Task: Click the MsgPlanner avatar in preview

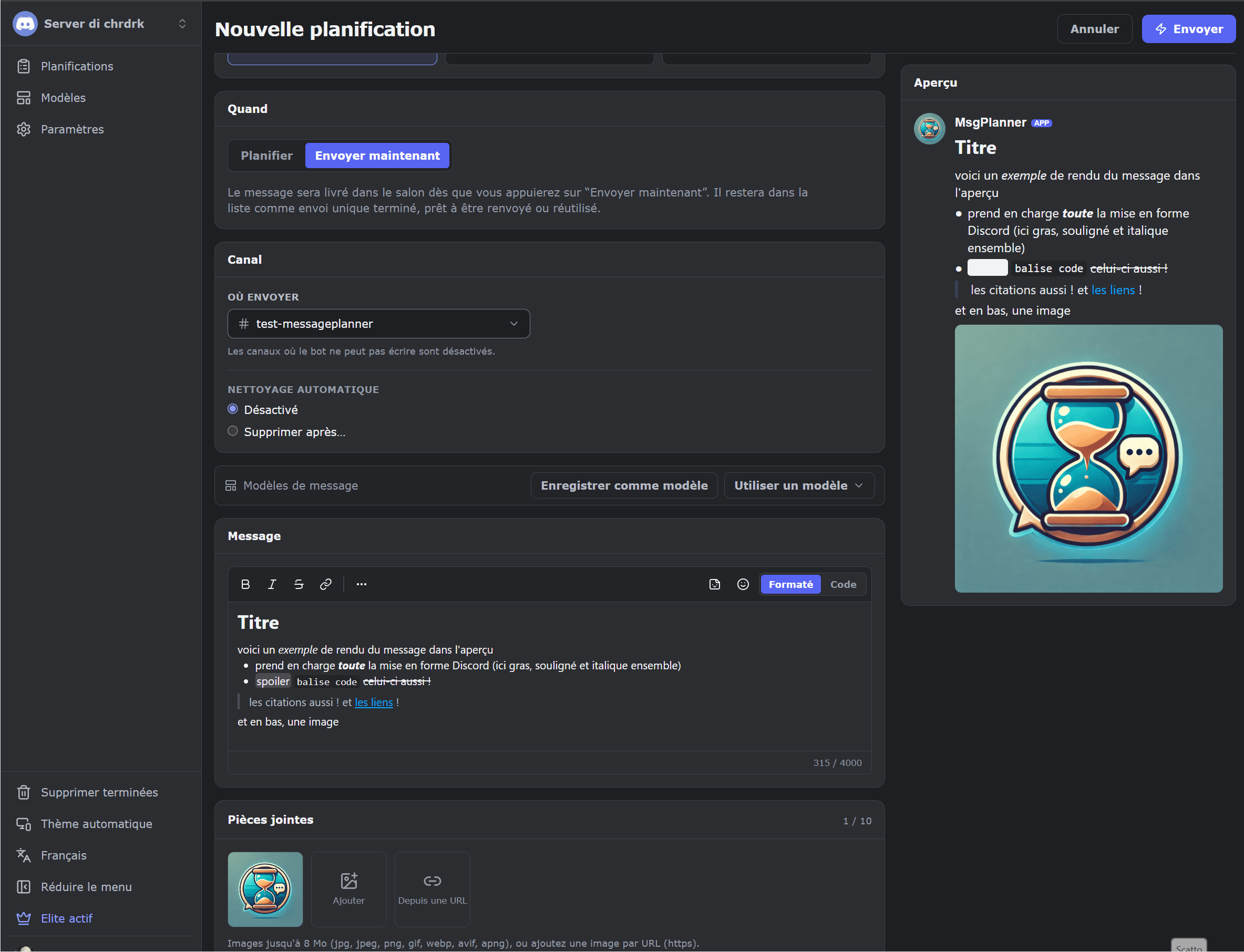Action: pyautogui.click(x=930, y=129)
